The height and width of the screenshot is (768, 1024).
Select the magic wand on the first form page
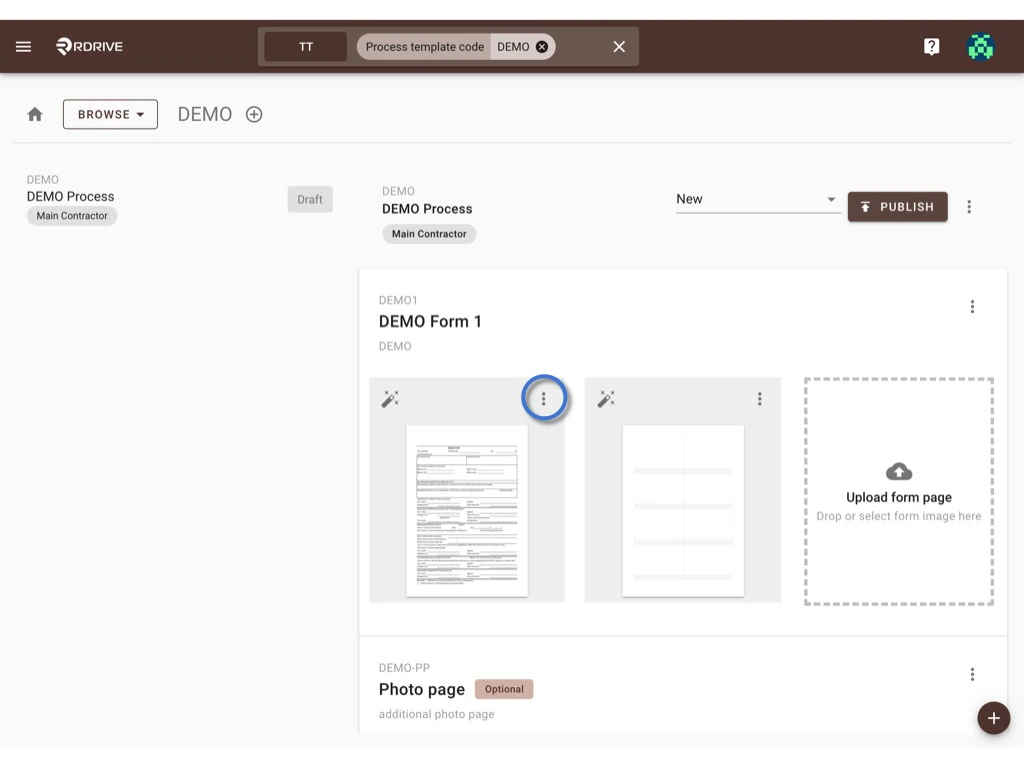pos(390,398)
